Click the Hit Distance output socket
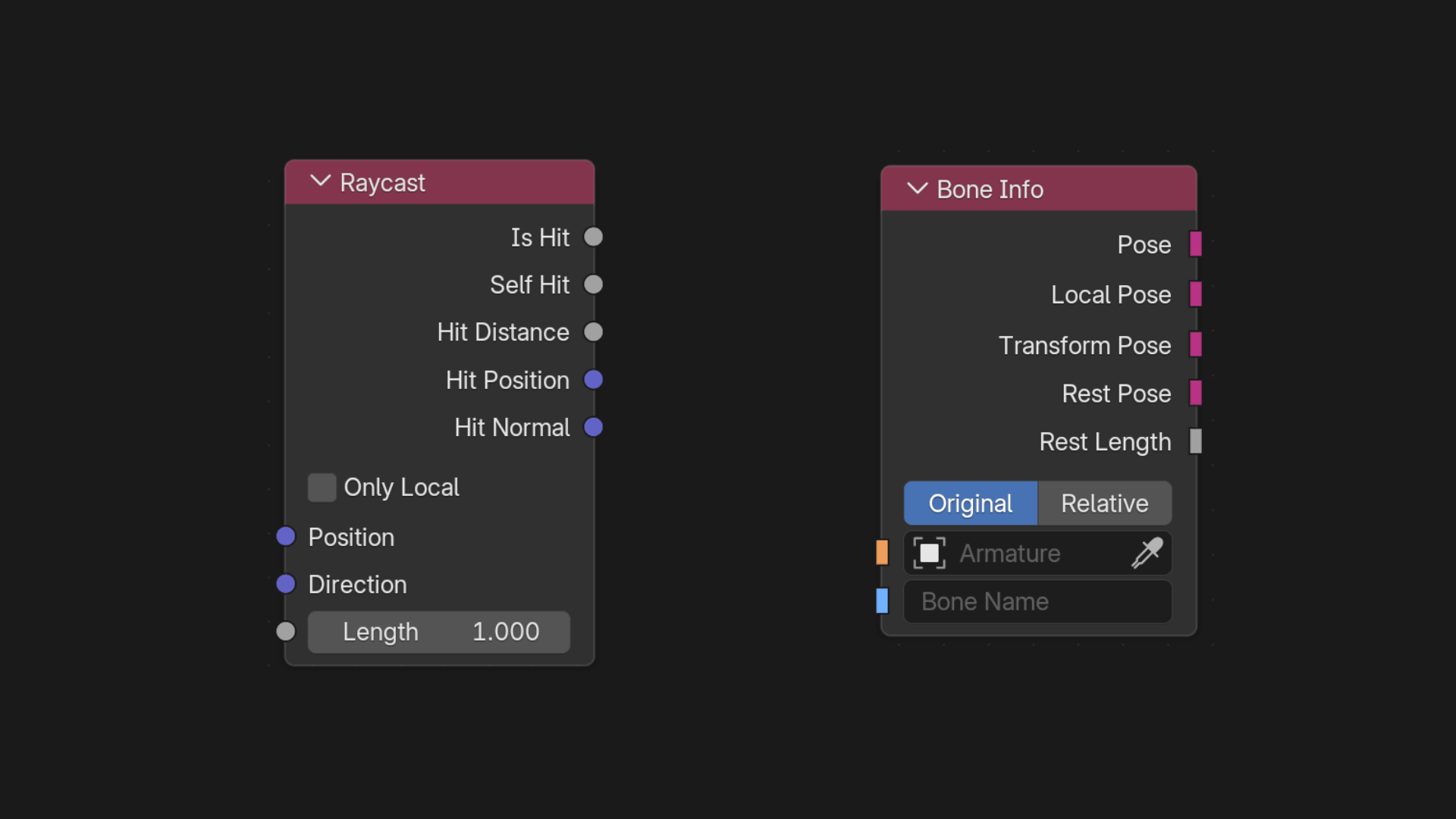 tap(593, 332)
